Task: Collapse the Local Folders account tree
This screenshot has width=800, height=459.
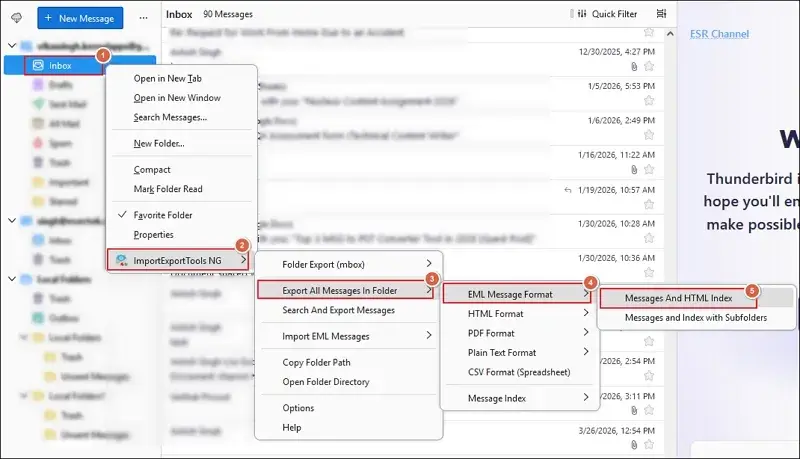Action: (x=12, y=279)
